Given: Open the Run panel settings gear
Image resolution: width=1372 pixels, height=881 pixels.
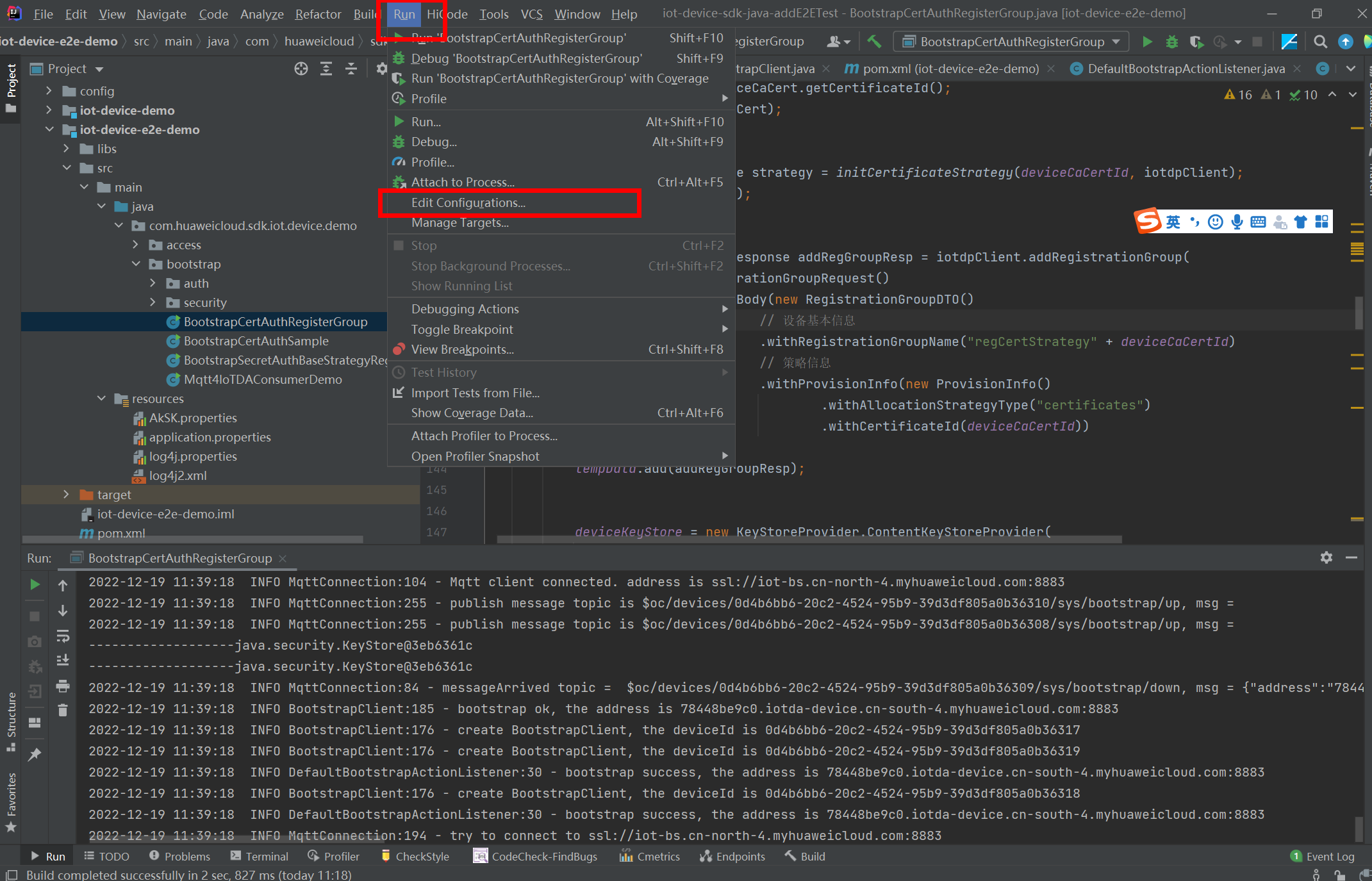Looking at the screenshot, I should pyautogui.click(x=1327, y=557).
